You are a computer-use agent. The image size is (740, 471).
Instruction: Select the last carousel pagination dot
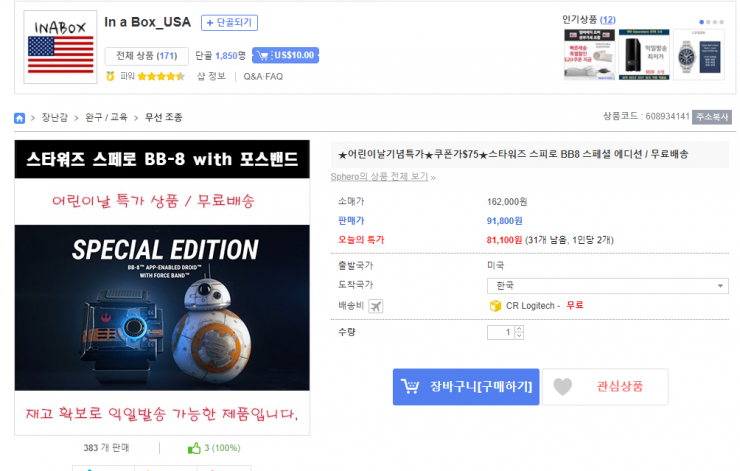pos(721,22)
